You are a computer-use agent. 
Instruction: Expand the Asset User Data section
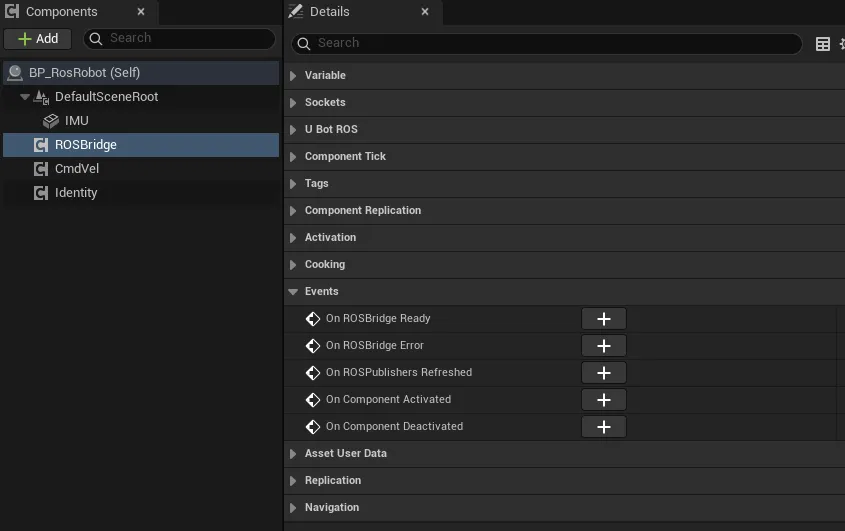pos(293,453)
